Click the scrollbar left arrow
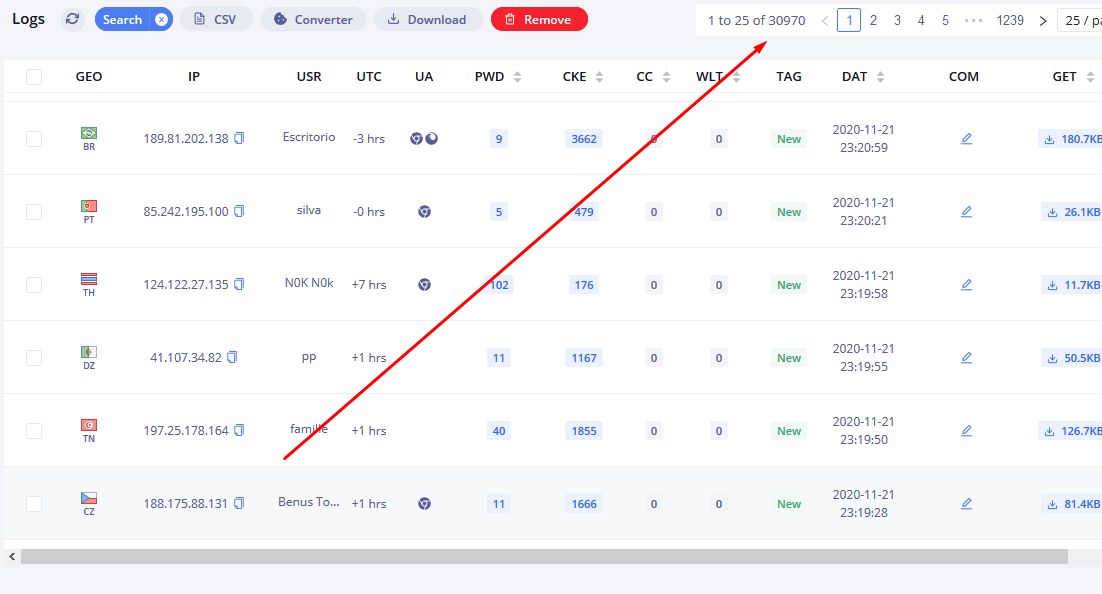Image resolution: width=1102 pixels, height=594 pixels. click(12, 557)
